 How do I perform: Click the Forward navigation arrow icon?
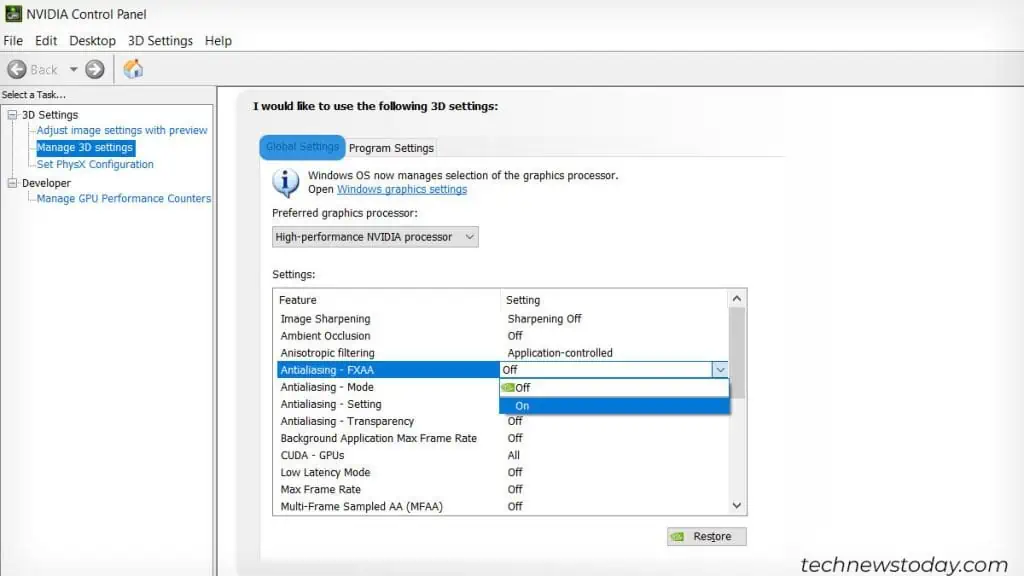coord(94,69)
